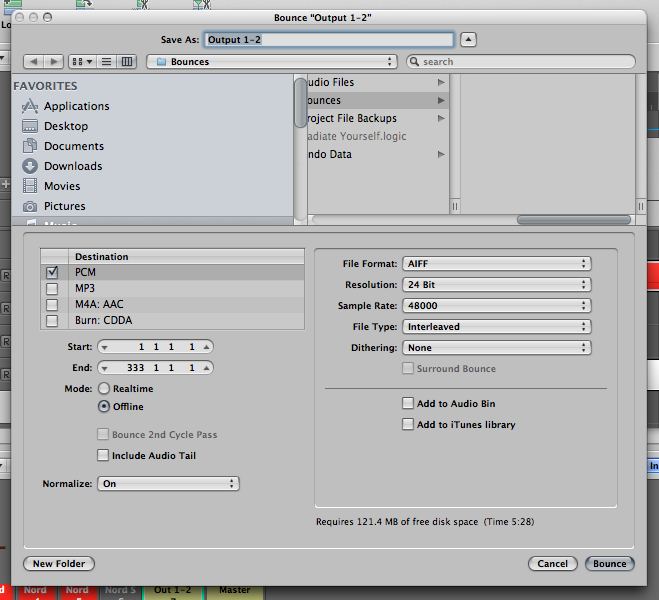
Task: Open Sample Rate dropdown
Action: tap(496, 306)
